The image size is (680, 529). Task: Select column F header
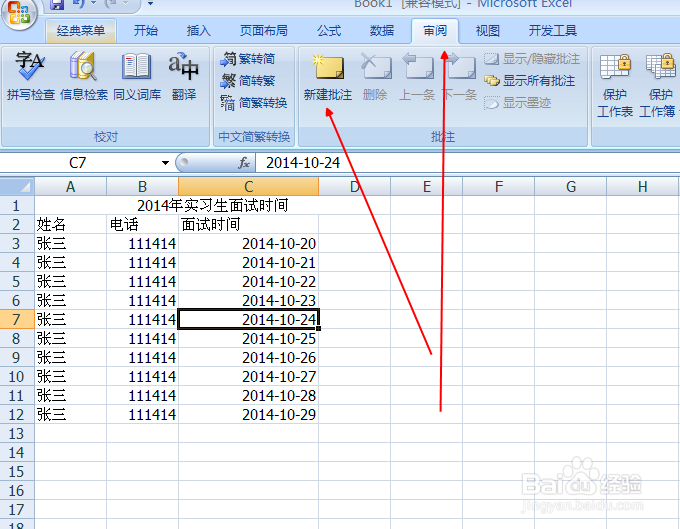[x=499, y=187]
